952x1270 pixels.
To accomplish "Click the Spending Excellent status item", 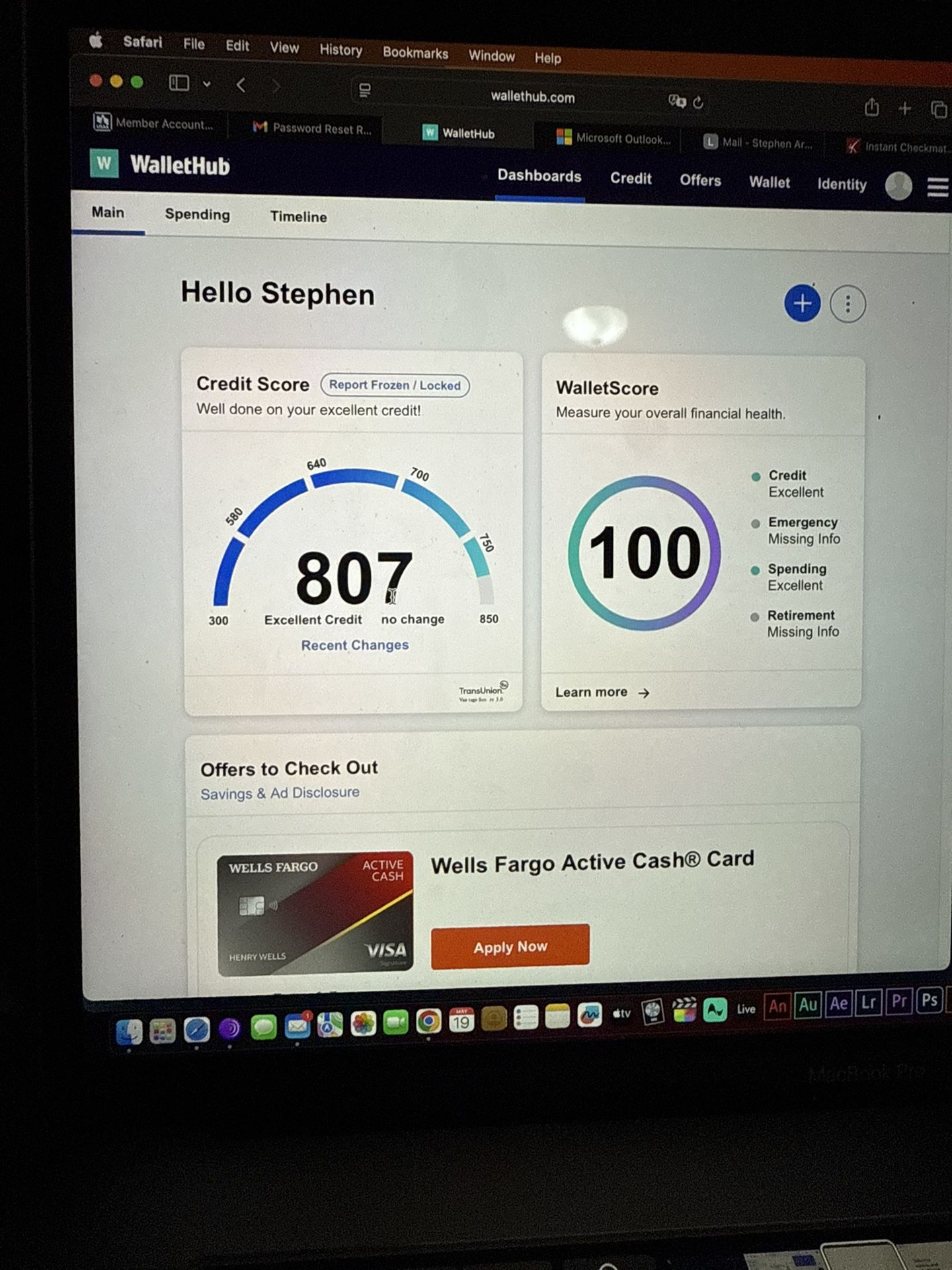I will click(789, 577).
